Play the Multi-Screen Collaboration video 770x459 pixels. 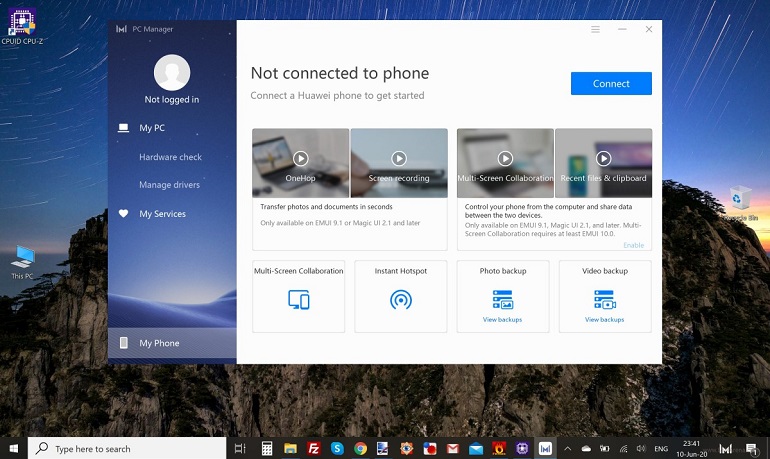point(505,158)
